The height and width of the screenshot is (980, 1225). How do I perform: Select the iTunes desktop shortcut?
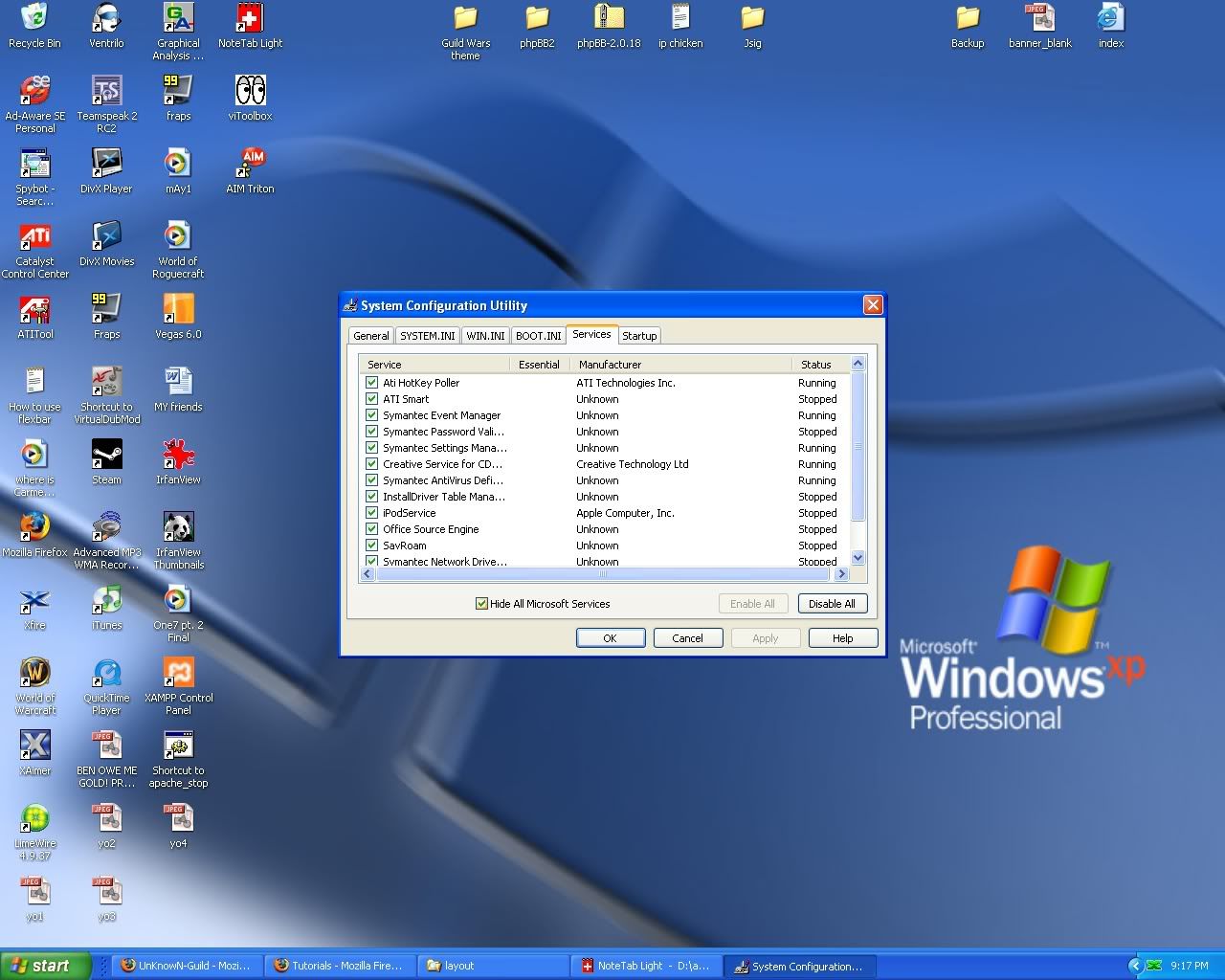tap(106, 608)
